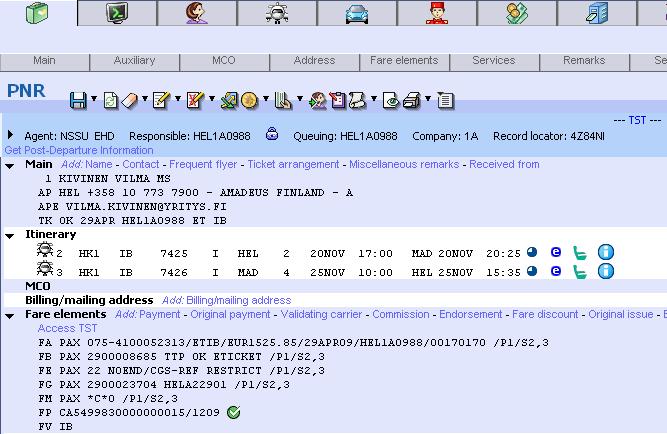Add a Validating carrier fare element
667x434 pixels.
[321, 314]
